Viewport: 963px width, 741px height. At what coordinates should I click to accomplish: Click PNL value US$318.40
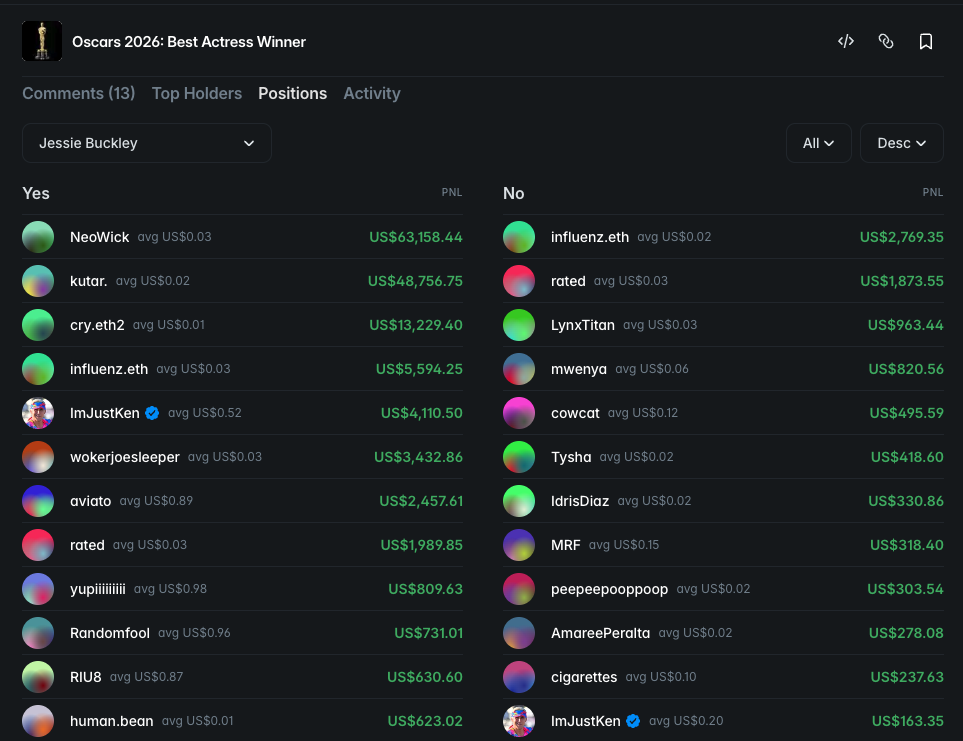[906, 545]
